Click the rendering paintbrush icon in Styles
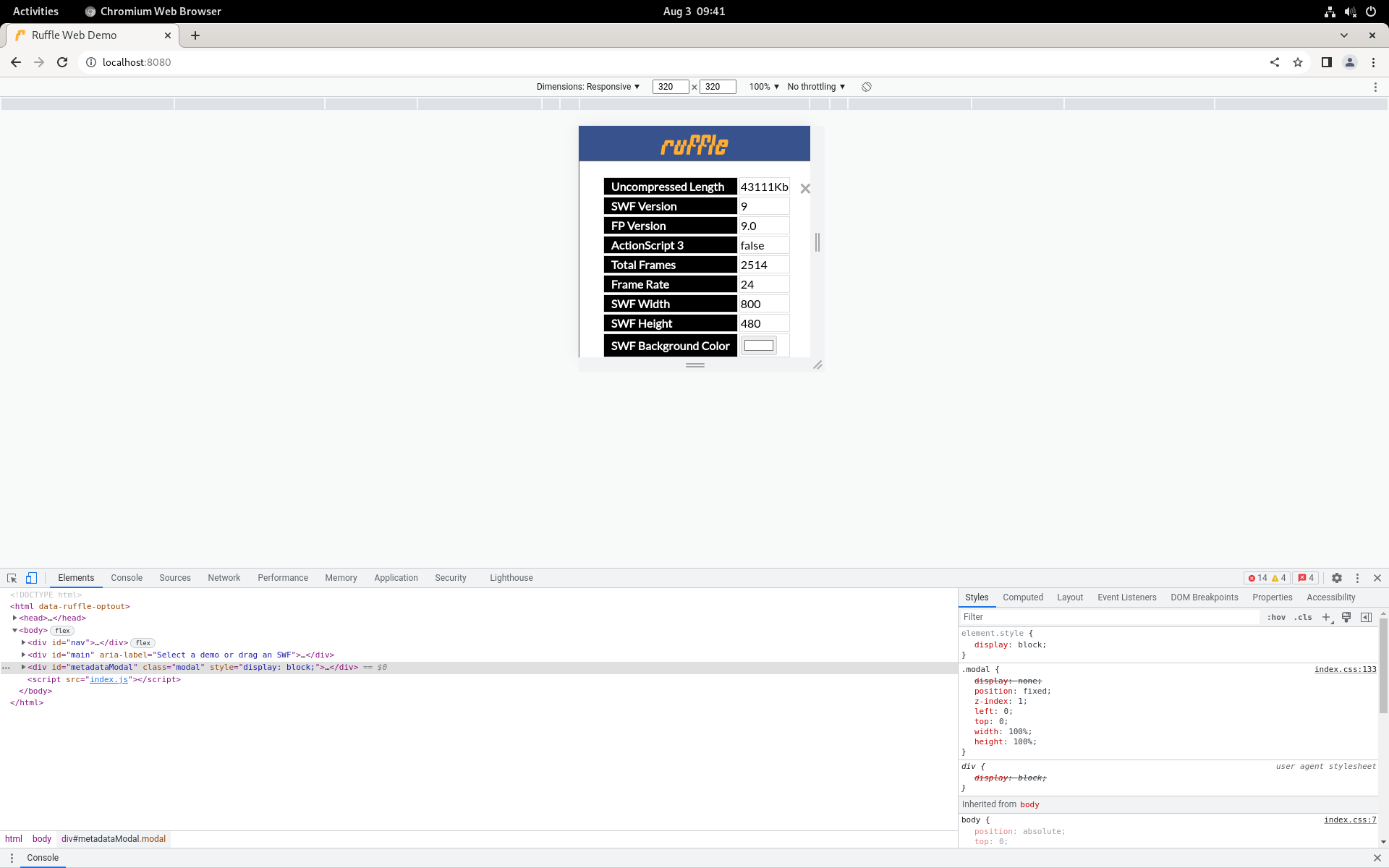The width and height of the screenshot is (1389, 868). 1346,617
